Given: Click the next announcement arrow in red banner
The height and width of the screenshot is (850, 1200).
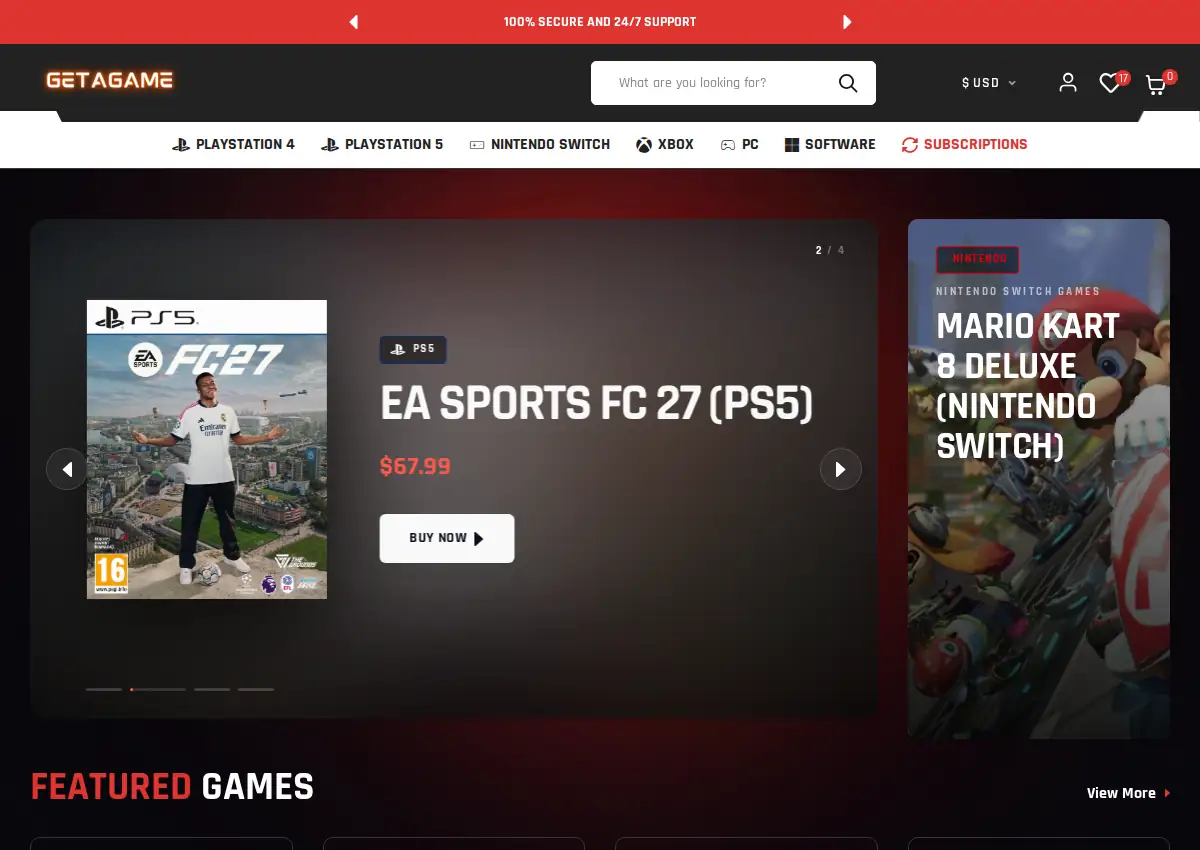Looking at the screenshot, I should pyautogui.click(x=847, y=22).
